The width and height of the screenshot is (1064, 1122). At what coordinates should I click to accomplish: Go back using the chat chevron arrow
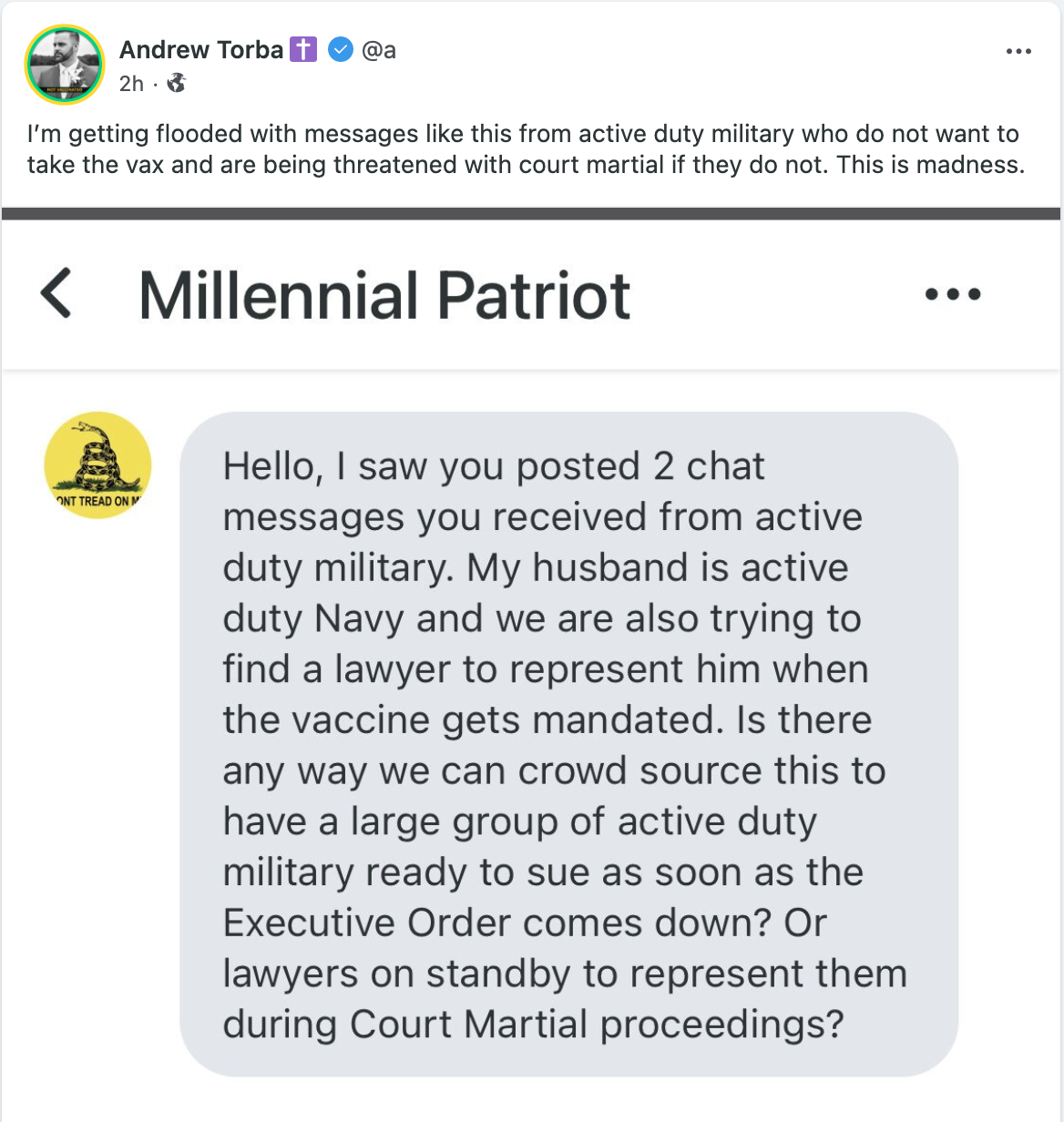tap(56, 293)
